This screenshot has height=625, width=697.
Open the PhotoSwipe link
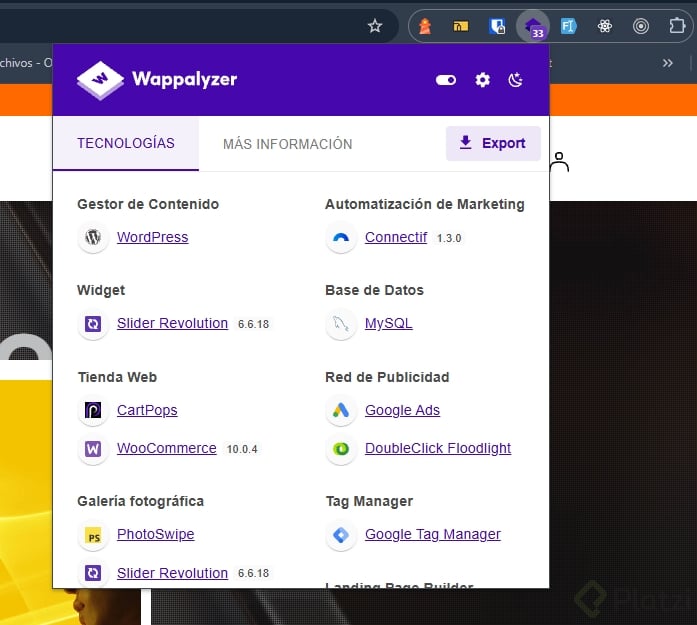point(156,534)
